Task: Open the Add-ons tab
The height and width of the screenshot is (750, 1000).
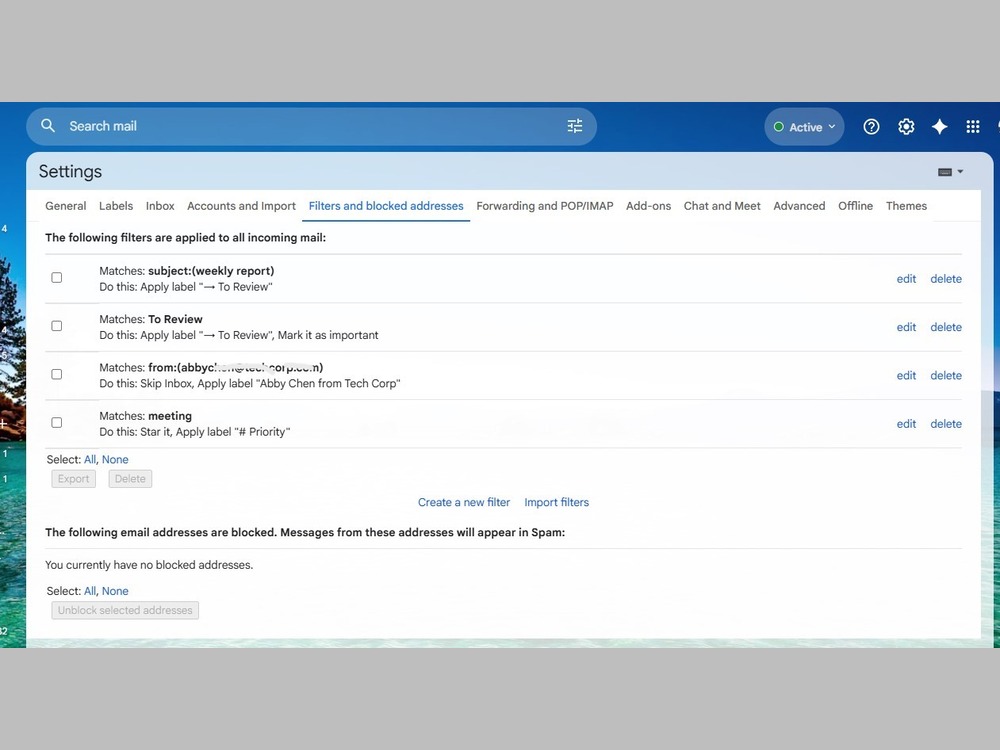Action: 649,206
